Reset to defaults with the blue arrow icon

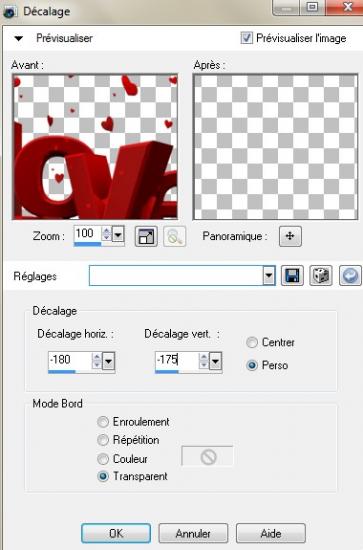pos(350,276)
